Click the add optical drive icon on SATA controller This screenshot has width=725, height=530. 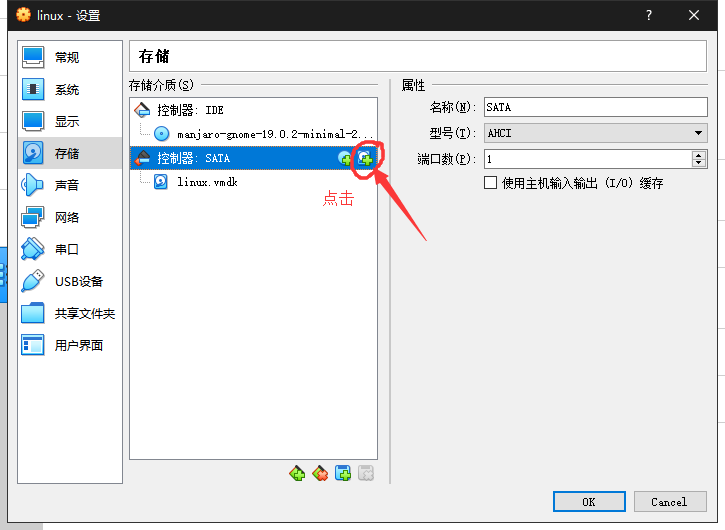(x=345, y=158)
